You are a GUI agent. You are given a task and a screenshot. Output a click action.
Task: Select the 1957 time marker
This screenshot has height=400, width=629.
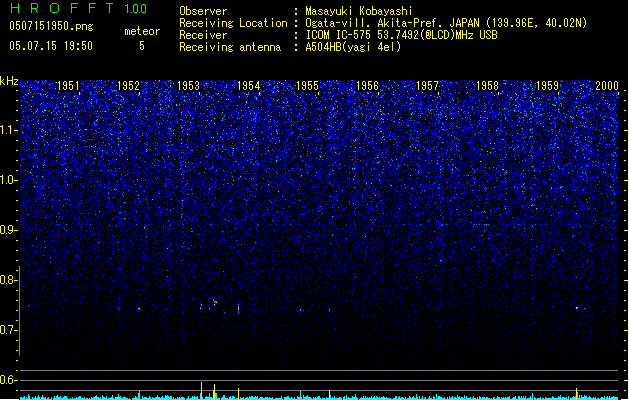point(427,85)
